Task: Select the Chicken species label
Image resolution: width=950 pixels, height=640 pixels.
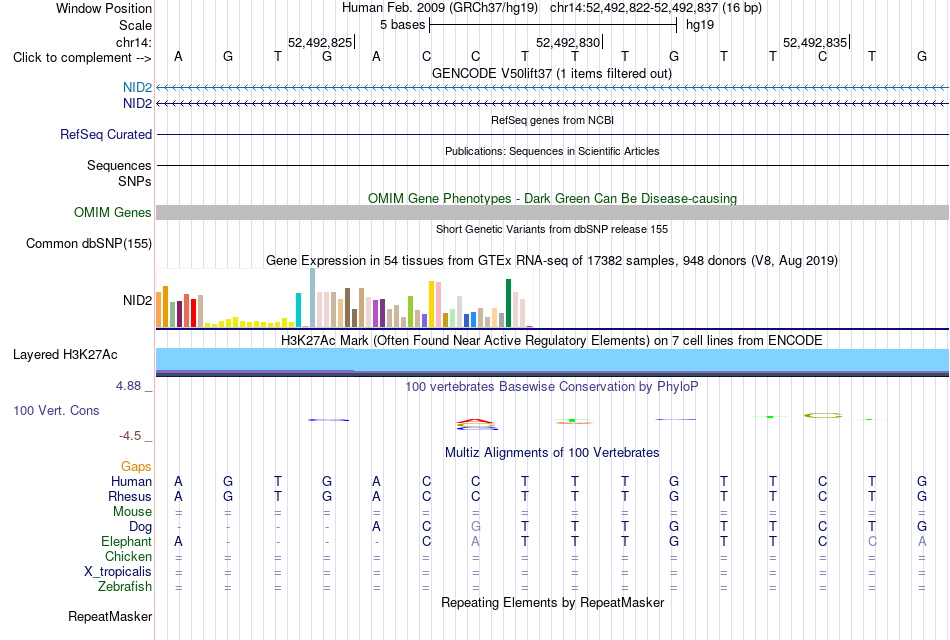Action: click(x=128, y=556)
